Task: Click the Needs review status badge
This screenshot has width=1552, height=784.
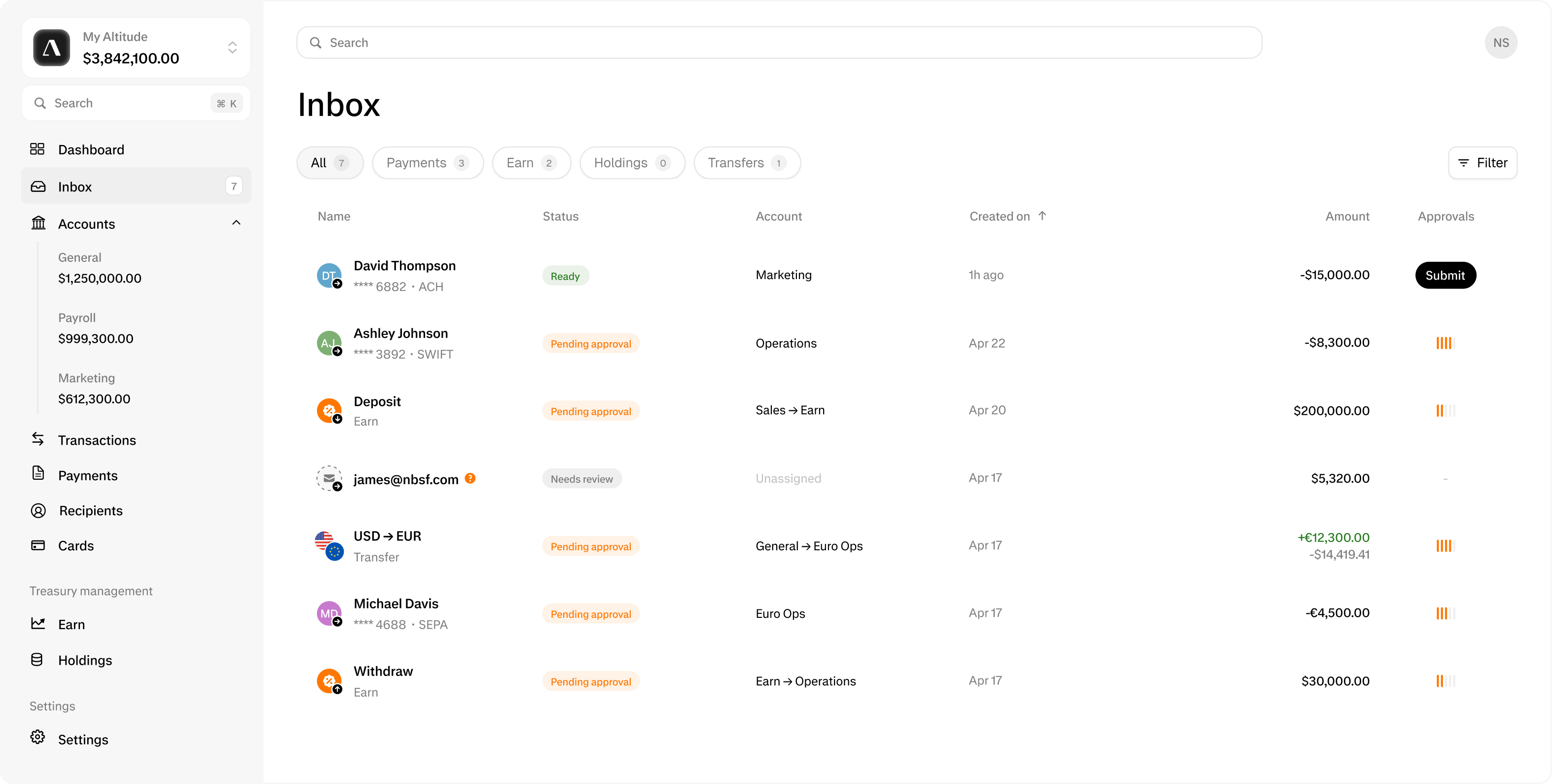Action: click(582, 479)
